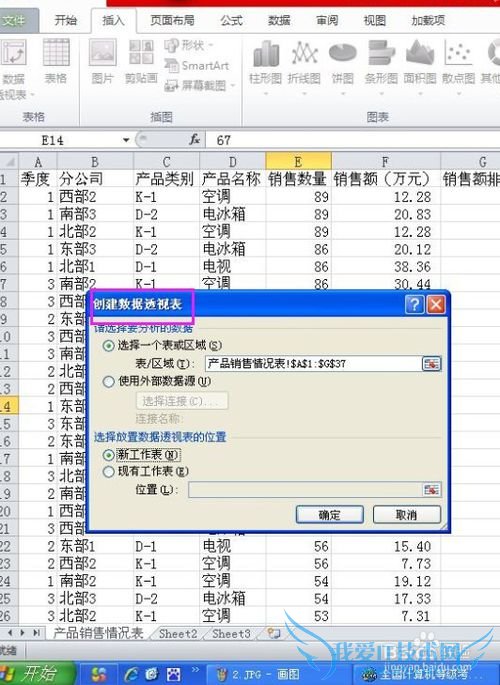Insert a Bar chart (条形图)
Image resolution: width=500 pixels, height=685 pixels.
pos(381,66)
